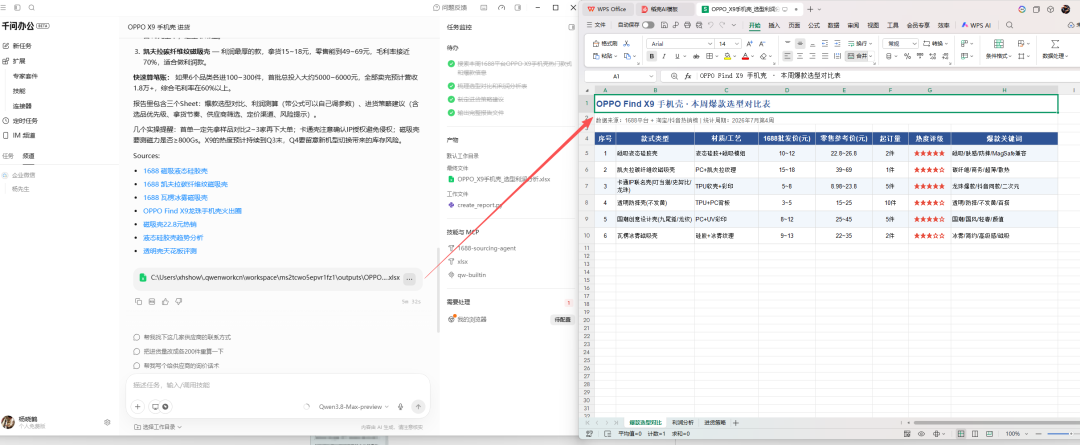Decrease font size with A- icon
This screenshot has width=1080, height=445.
pos(761,43)
